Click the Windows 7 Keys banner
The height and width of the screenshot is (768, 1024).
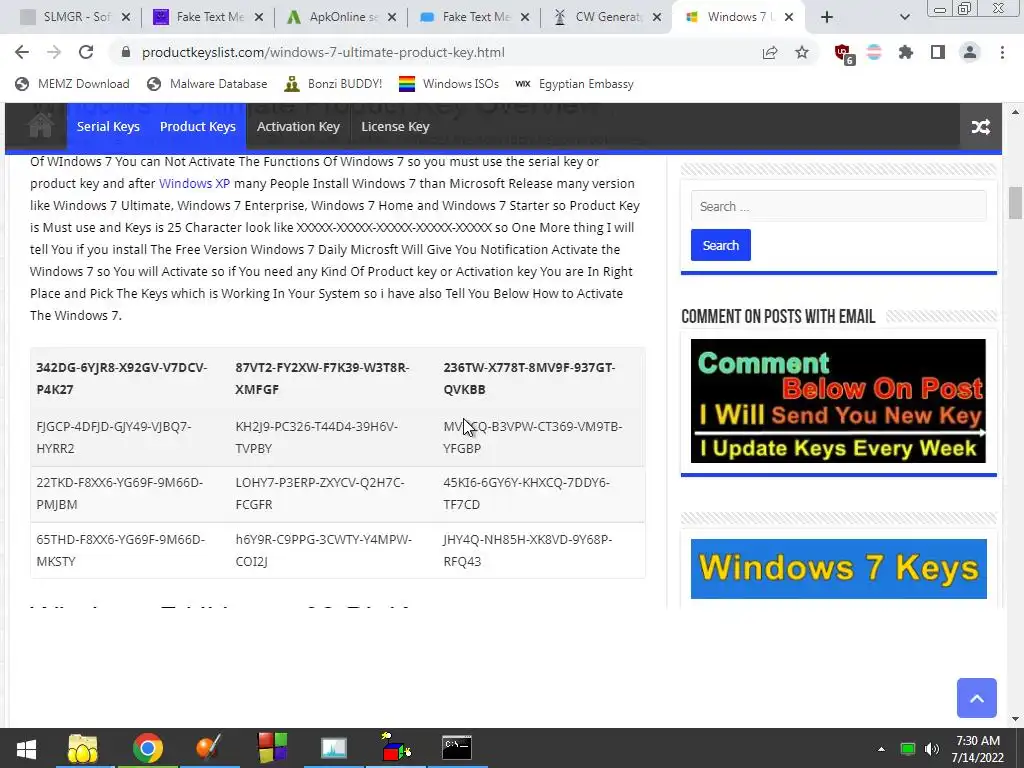pos(839,569)
